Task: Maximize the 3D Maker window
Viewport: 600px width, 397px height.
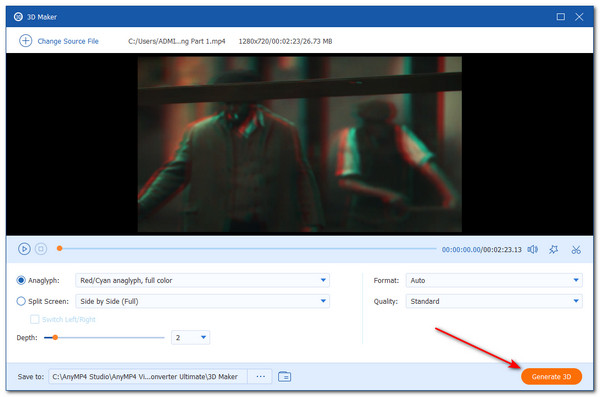Action: click(561, 17)
